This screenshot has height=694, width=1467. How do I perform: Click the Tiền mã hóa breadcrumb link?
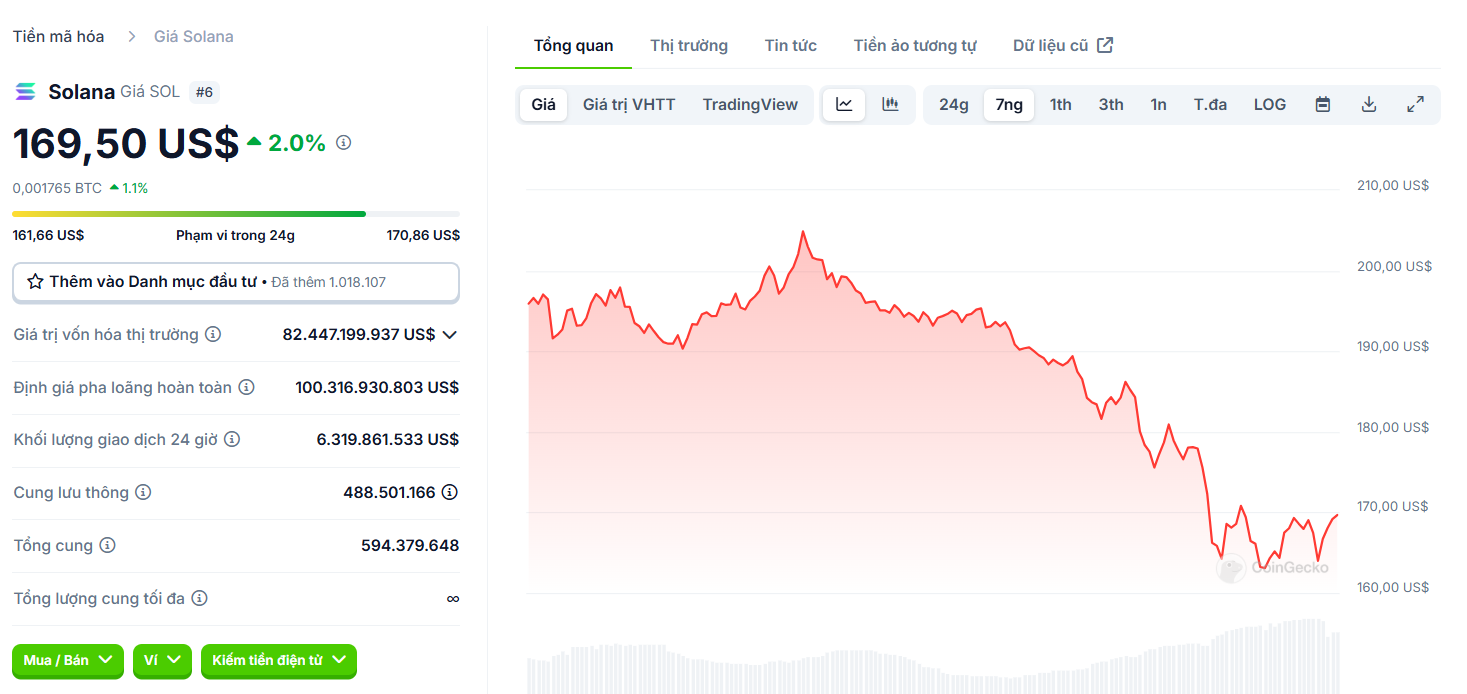(x=57, y=35)
